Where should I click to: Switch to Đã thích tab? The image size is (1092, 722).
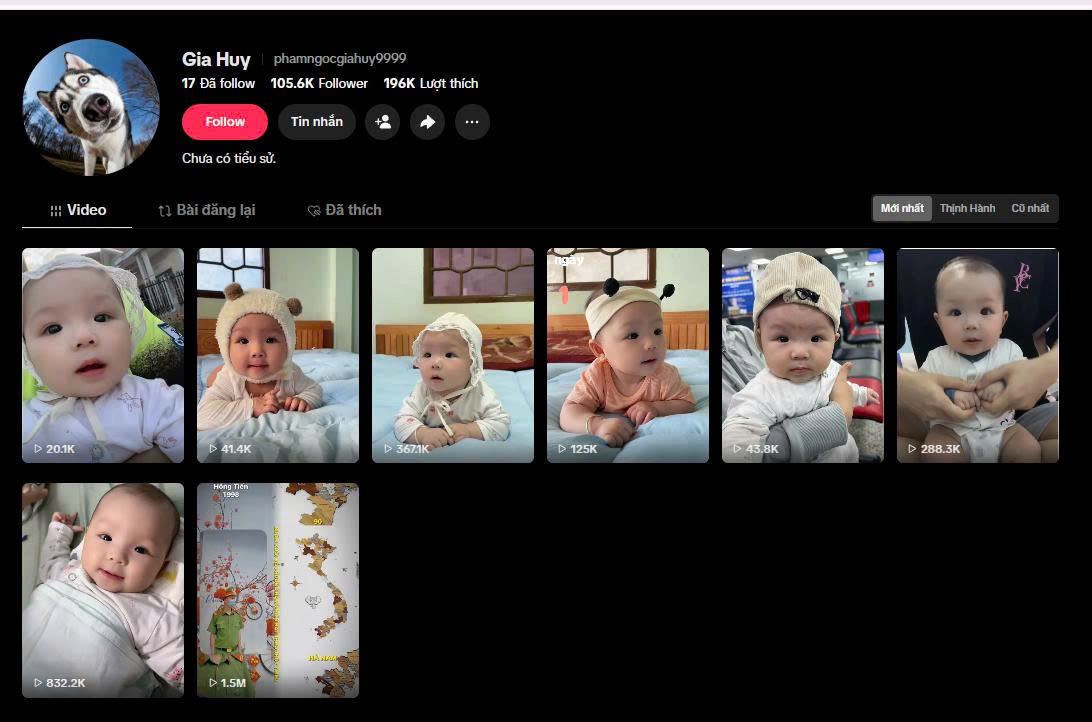click(x=345, y=210)
